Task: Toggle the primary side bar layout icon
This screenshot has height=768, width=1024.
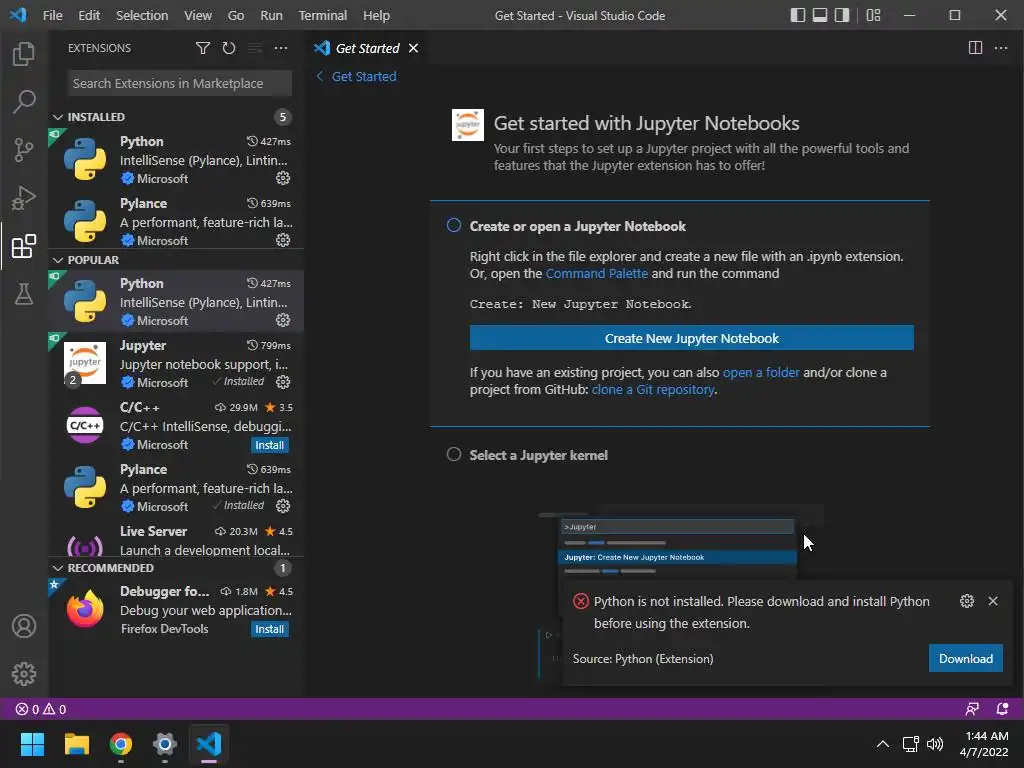Action: tap(797, 15)
